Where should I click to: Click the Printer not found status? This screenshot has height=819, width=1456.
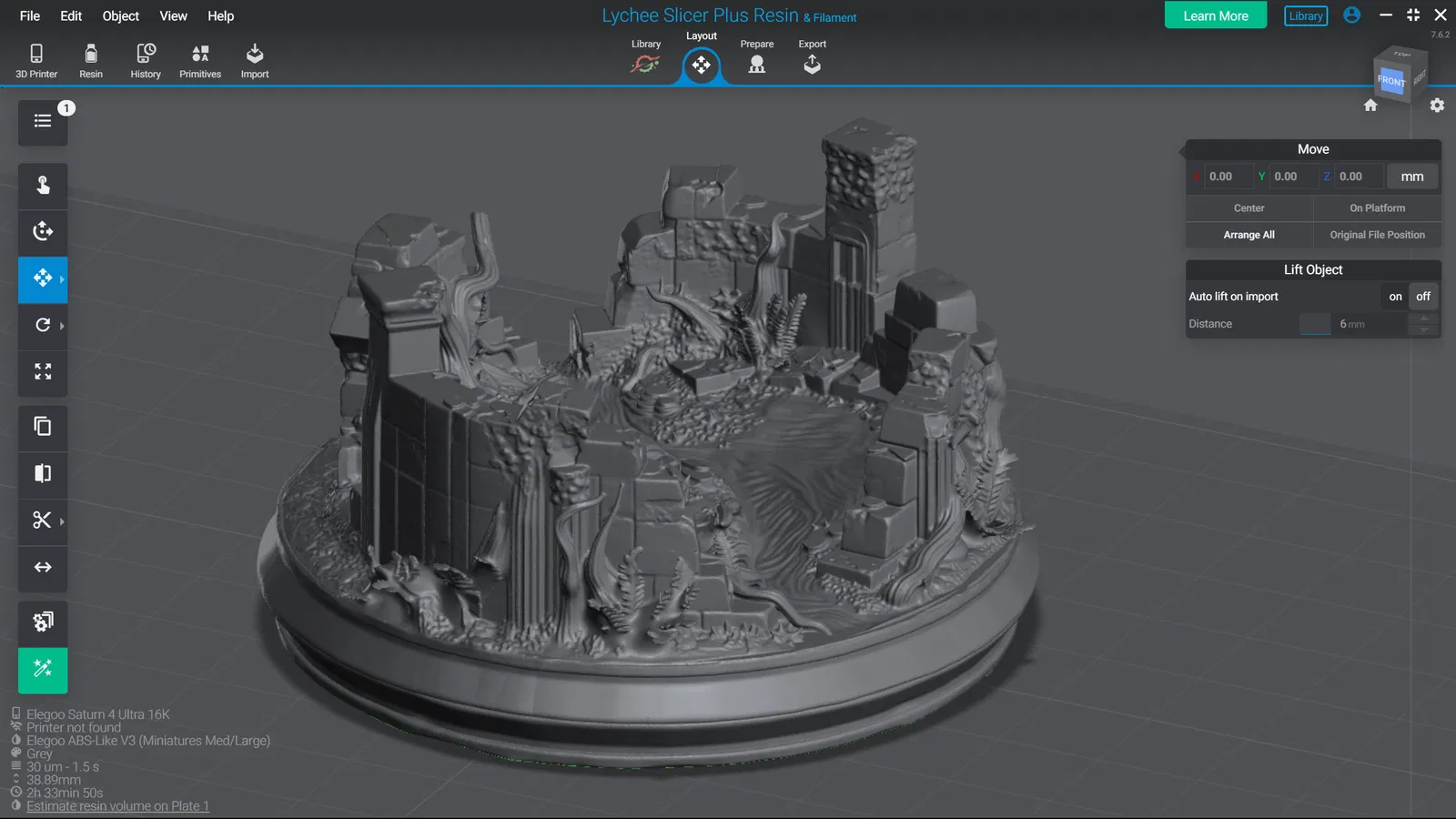[74, 727]
